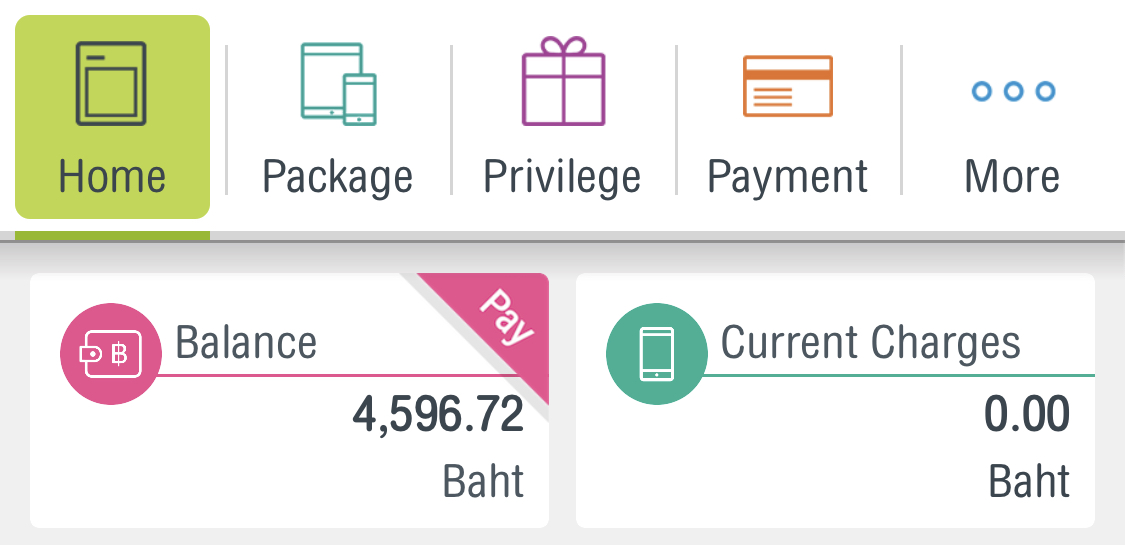Select the Payment tab label
1125x545 pixels.
coord(788,177)
